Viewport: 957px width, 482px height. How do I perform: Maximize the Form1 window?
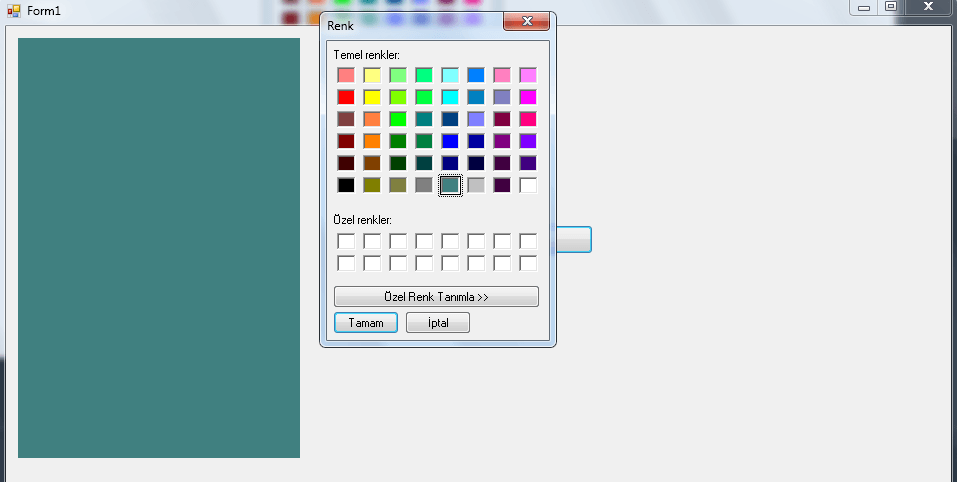coord(891,7)
